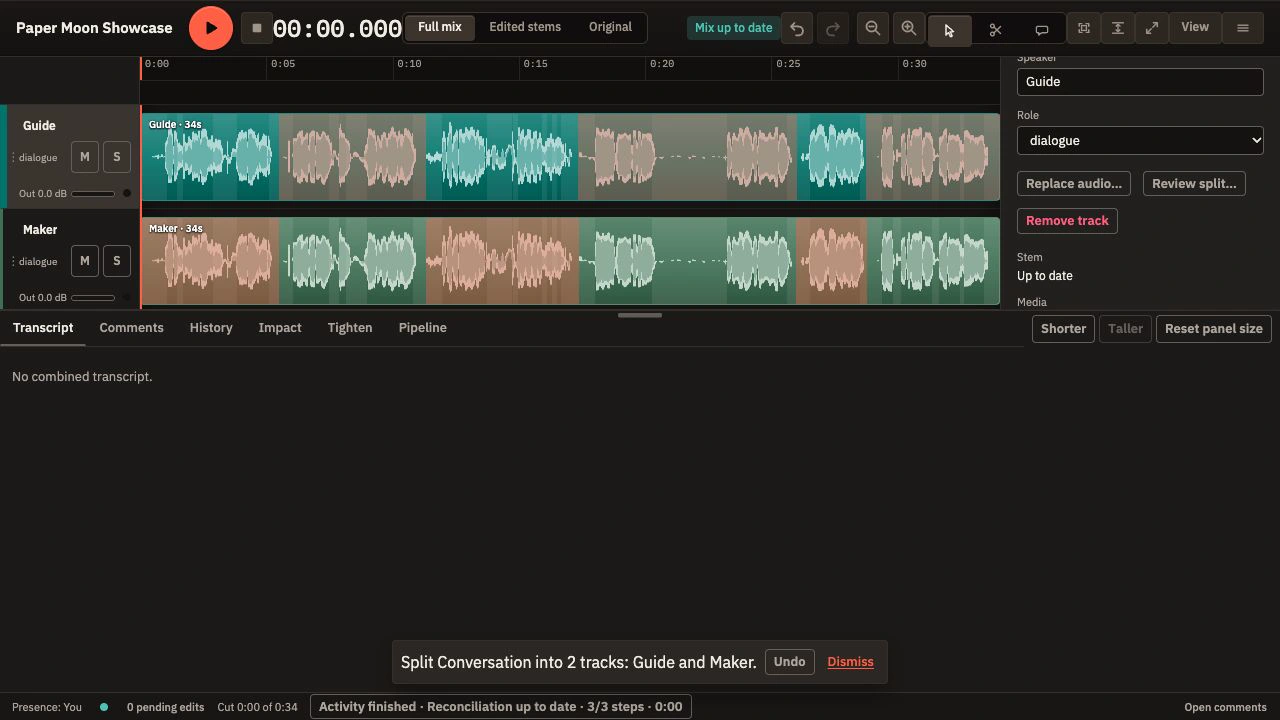The height and width of the screenshot is (720, 1280).
Task: Dismiss the split notification
Action: click(851, 662)
